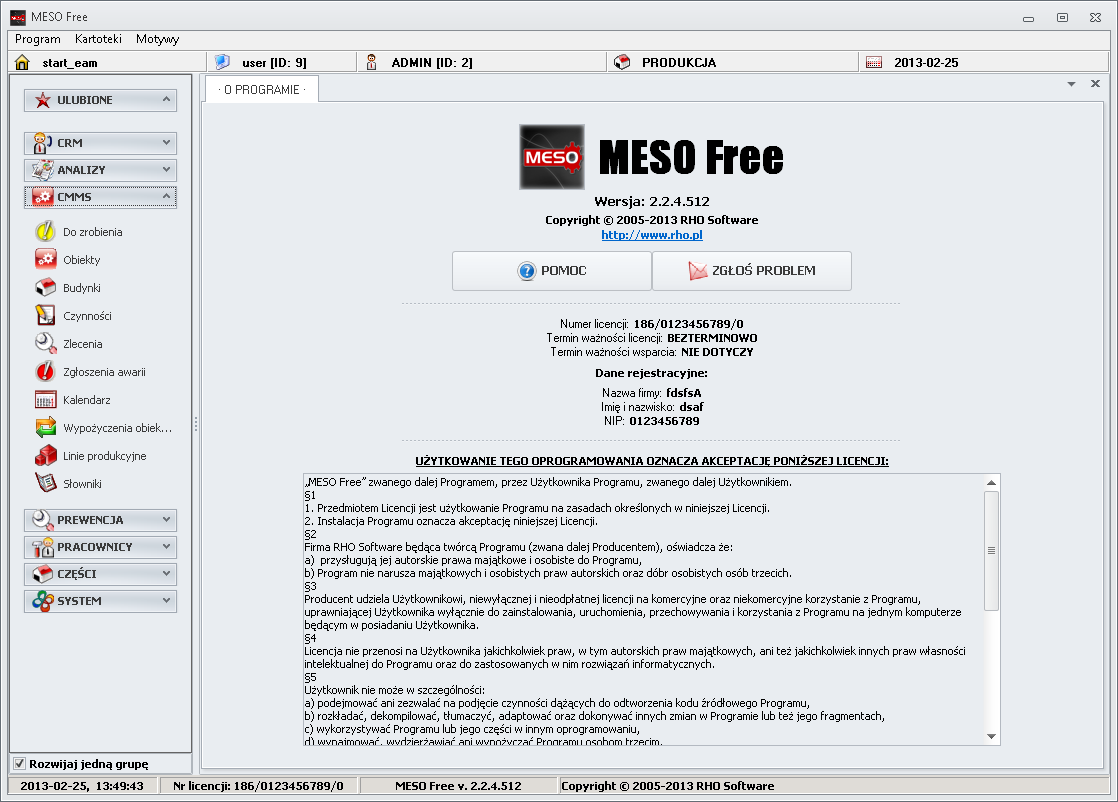Click the MESO logo image
Image resolution: width=1118 pixels, height=802 pixels.
(552, 157)
